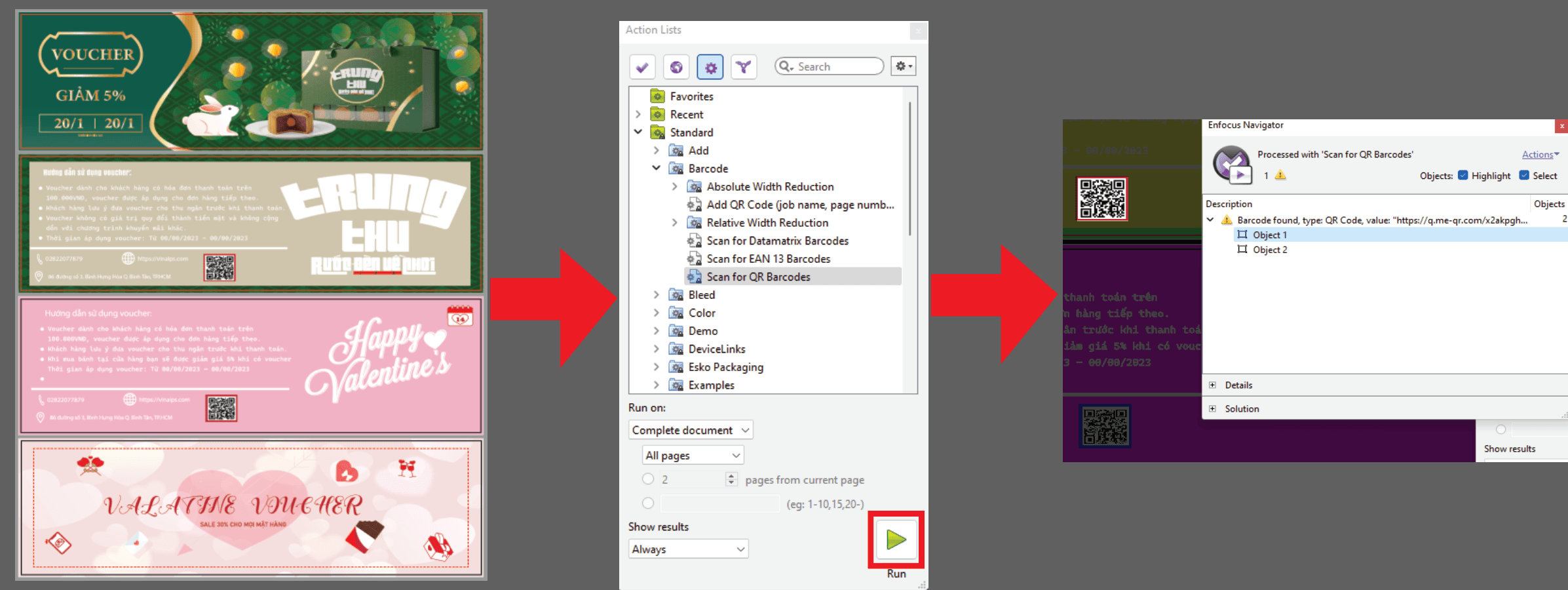Click the Show results button
Screen dimensions: 1568x590
pos(1510,448)
